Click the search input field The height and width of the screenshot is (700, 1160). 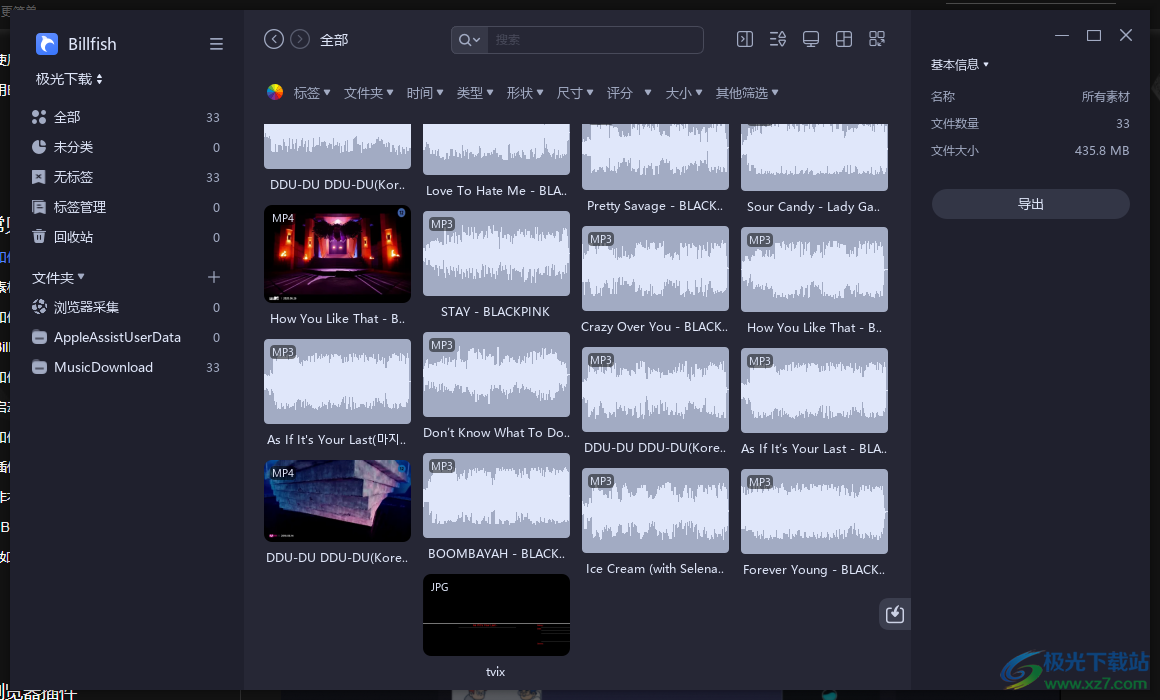coord(595,40)
